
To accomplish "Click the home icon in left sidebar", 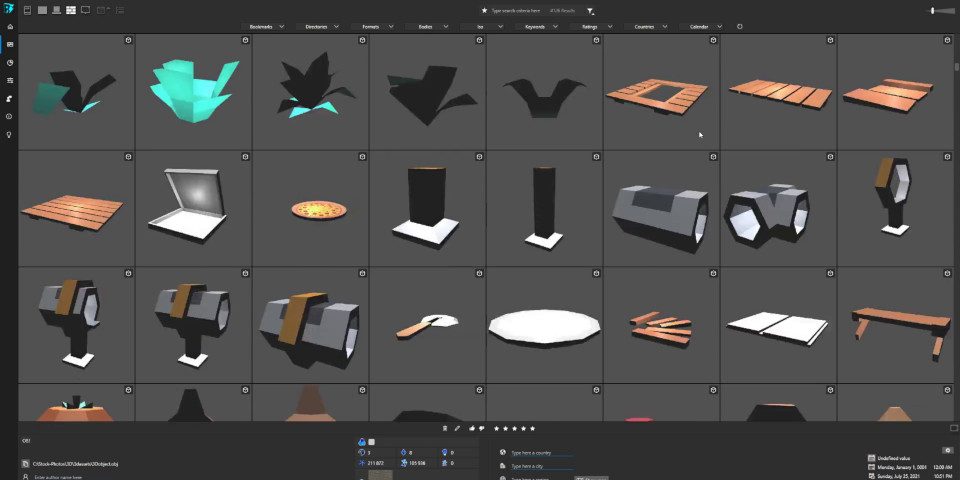I will pos(9,26).
